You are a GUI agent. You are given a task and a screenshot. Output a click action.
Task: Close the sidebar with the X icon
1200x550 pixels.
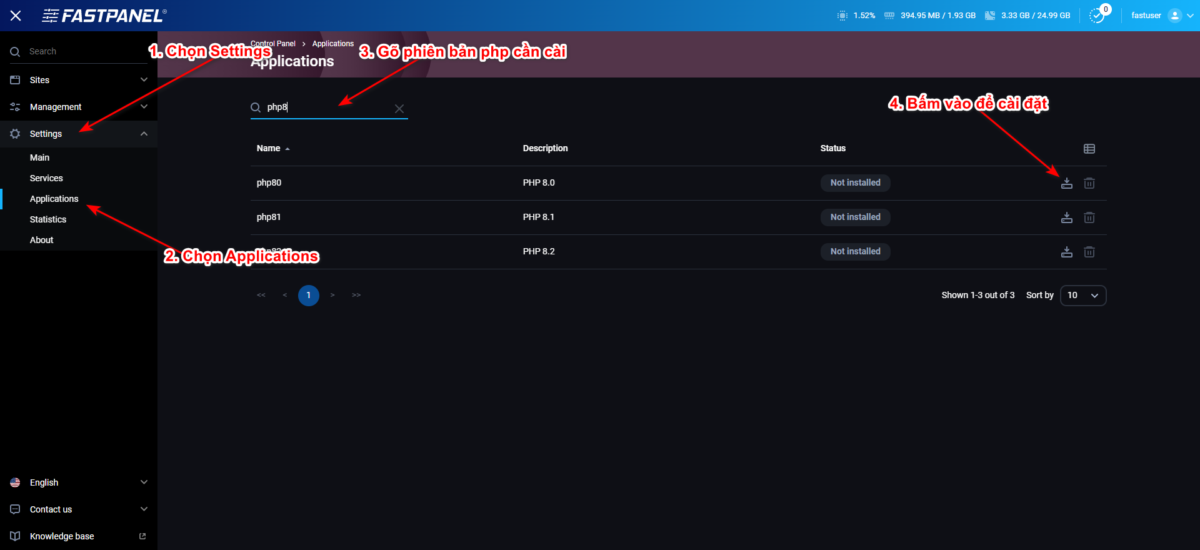click(15, 15)
